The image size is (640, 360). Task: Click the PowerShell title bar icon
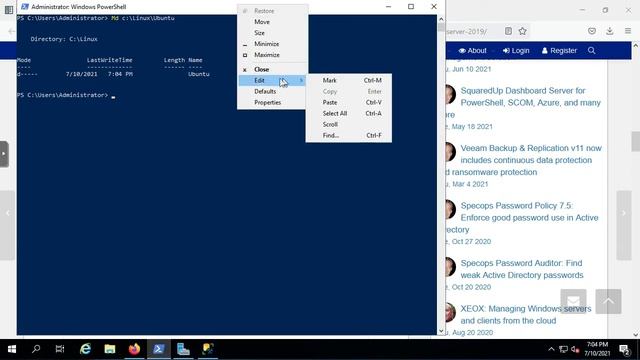tap(24, 7)
